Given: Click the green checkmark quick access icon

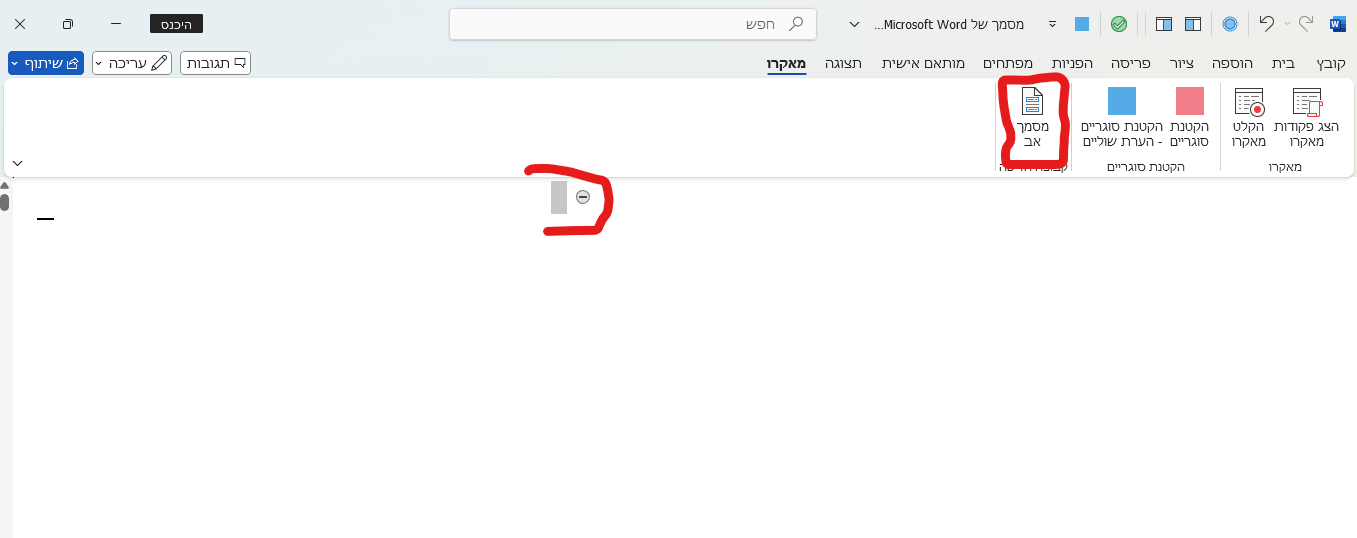Looking at the screenshot, I should [1119, 24].
